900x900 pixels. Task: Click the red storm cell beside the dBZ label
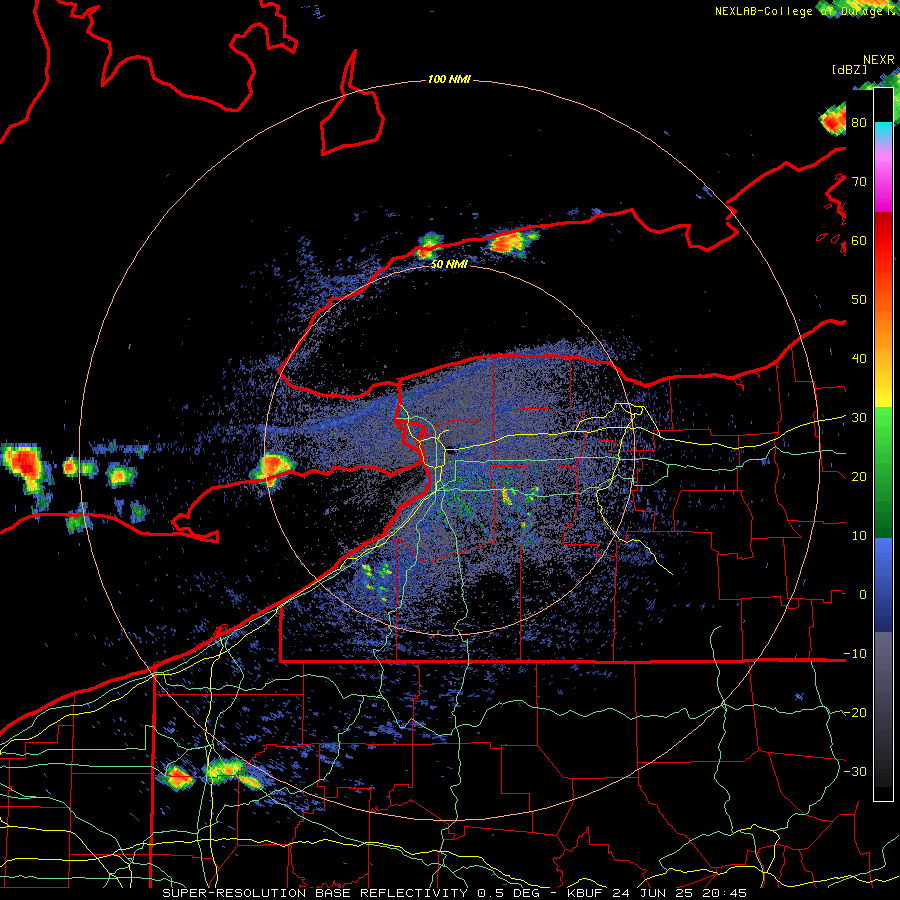tap(833, 121)
